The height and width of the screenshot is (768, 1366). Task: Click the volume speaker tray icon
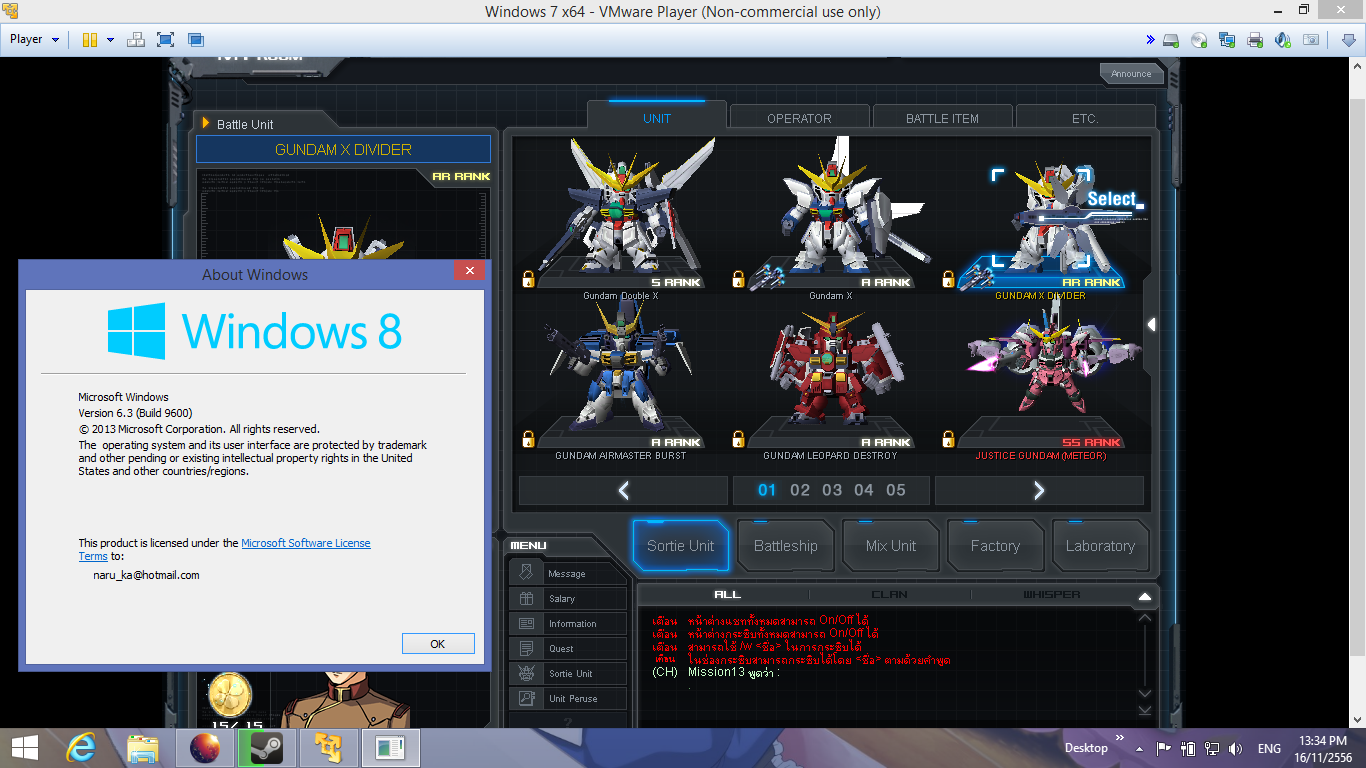pyautogui.click(x=1235, y=748)
